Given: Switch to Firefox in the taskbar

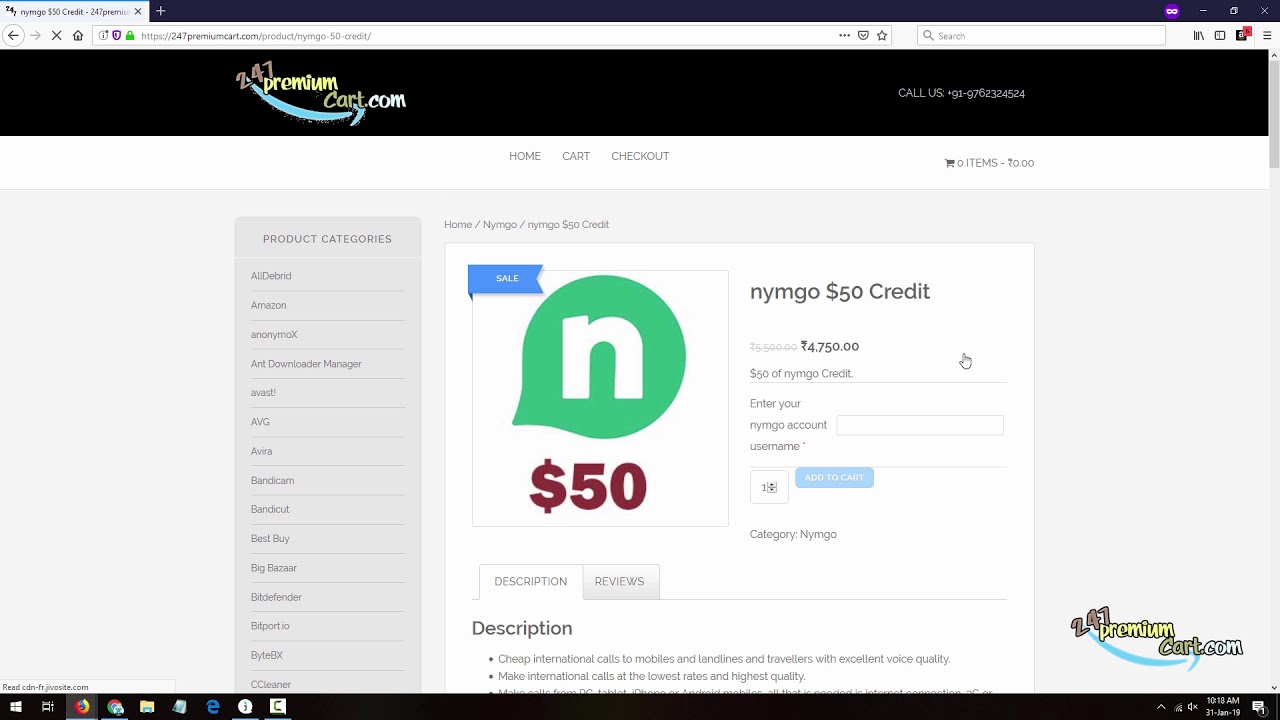Looking at the screenshot, I should 81,707.
